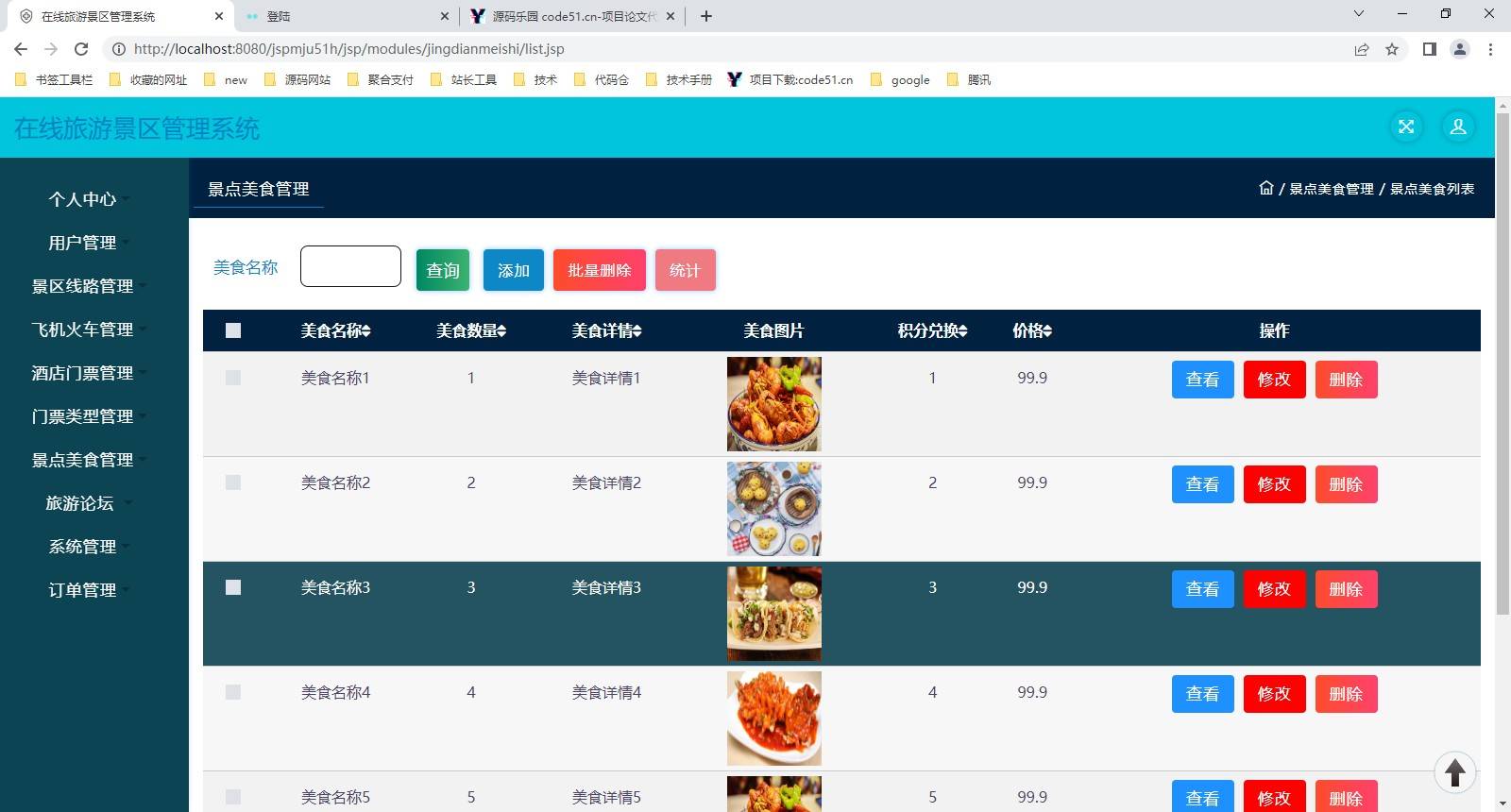Open the 聚合支付 bookmark folder

coord(381,80)
